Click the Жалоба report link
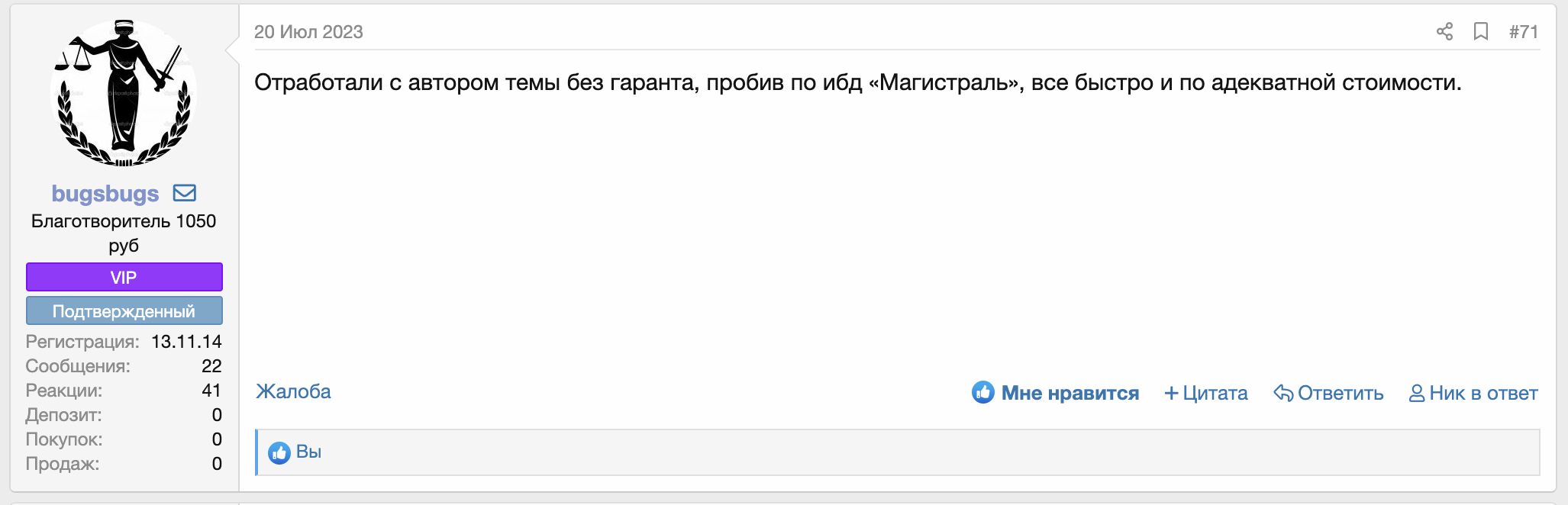The image size is (1568, 505). pos(293,391)
